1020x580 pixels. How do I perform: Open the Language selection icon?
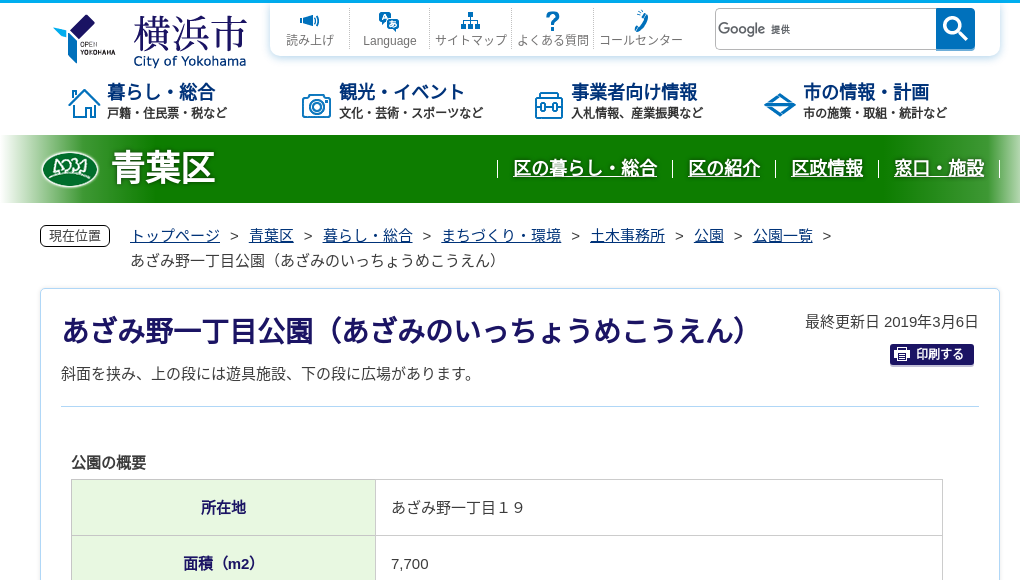389,20
